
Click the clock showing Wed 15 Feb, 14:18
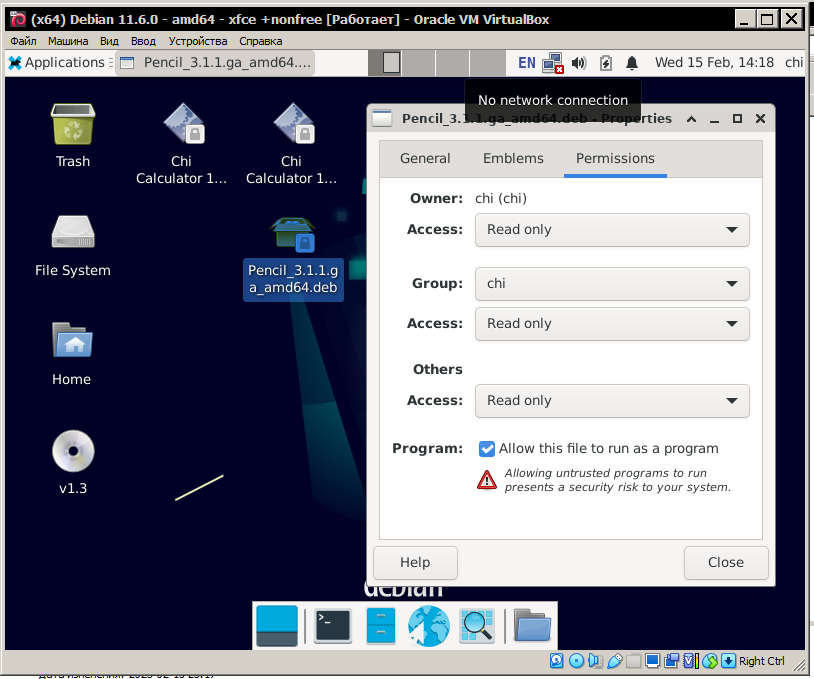tap(714, 63)
